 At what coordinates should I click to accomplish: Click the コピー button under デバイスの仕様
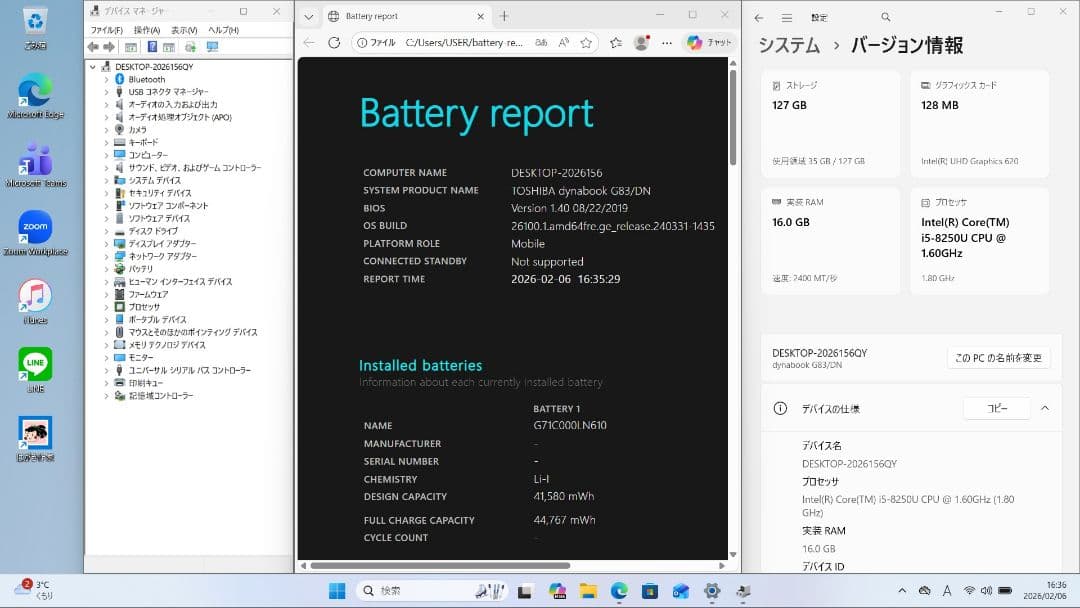click(x=996, y=407)
